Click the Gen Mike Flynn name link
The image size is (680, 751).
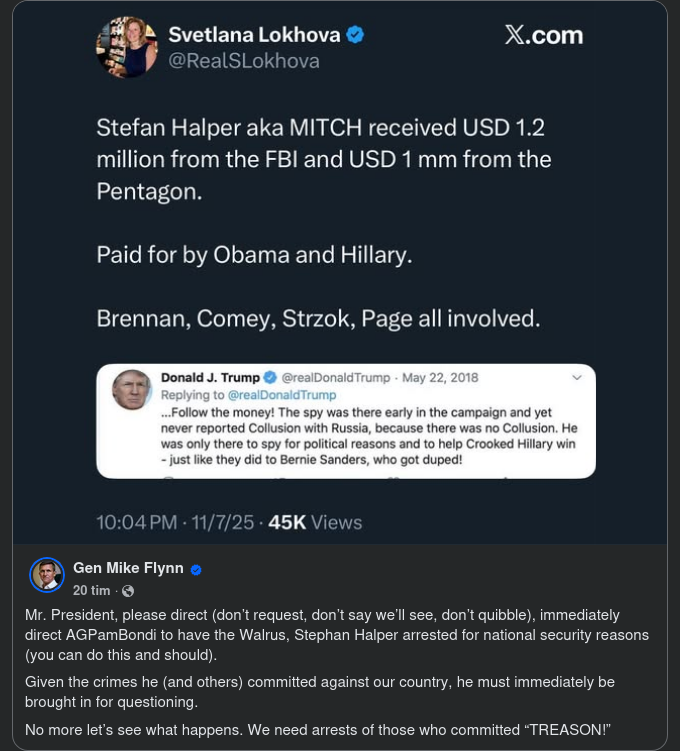(128, 568)
